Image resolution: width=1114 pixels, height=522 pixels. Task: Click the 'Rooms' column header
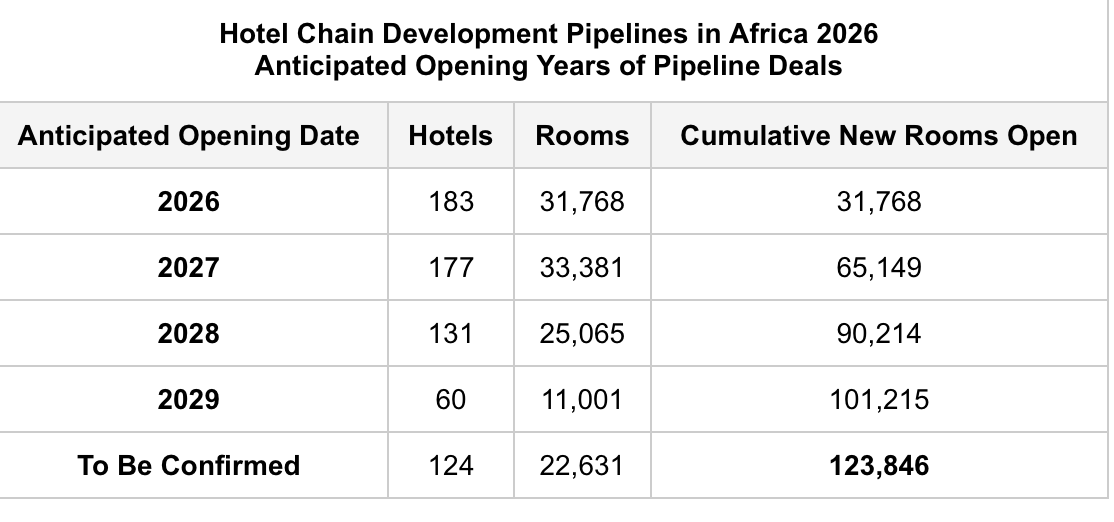pos(582,136)
